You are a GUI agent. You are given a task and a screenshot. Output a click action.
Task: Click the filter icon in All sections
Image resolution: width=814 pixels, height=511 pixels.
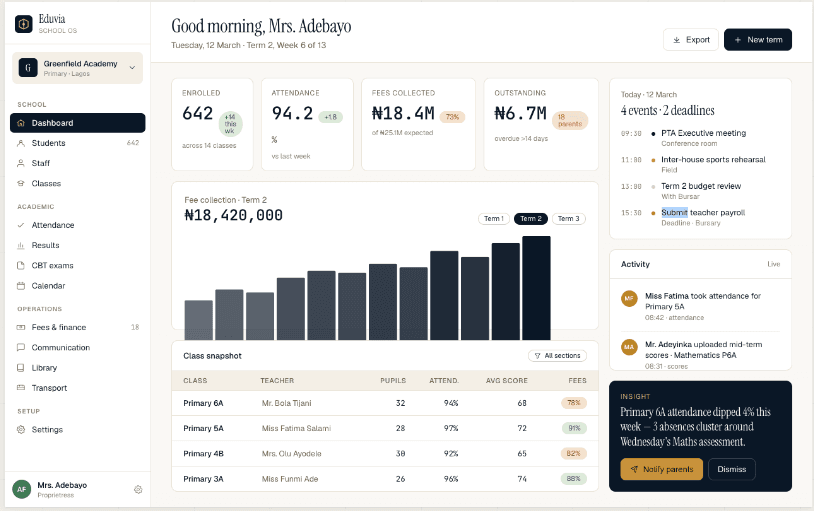537,356
